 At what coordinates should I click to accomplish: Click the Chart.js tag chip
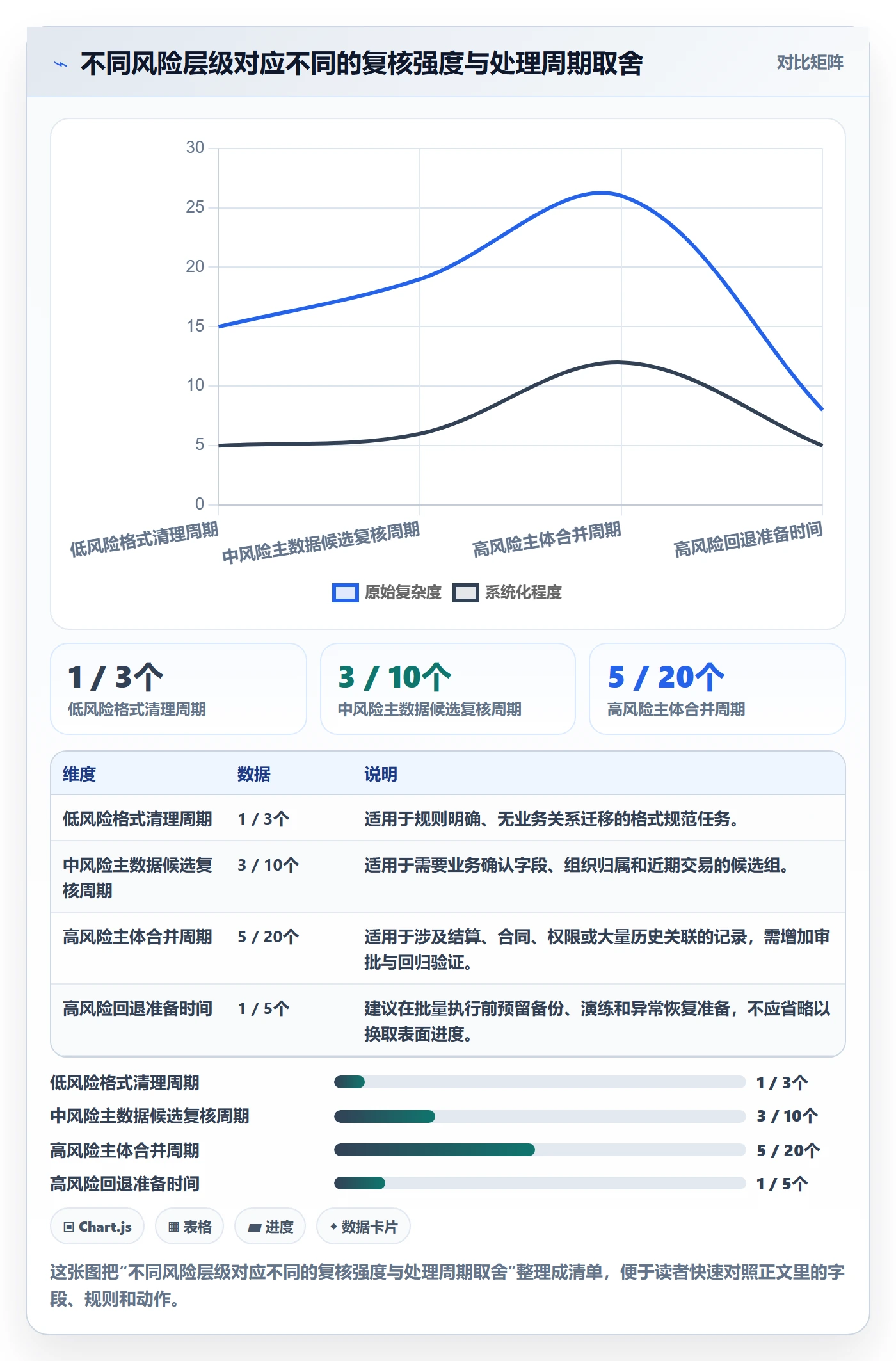click(97, 1227)
